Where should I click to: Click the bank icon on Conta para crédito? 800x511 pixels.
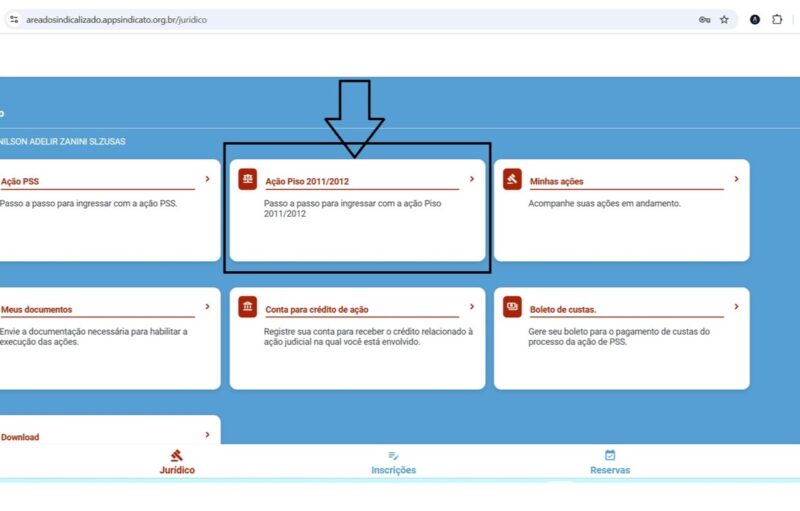(x=248, y=308)
